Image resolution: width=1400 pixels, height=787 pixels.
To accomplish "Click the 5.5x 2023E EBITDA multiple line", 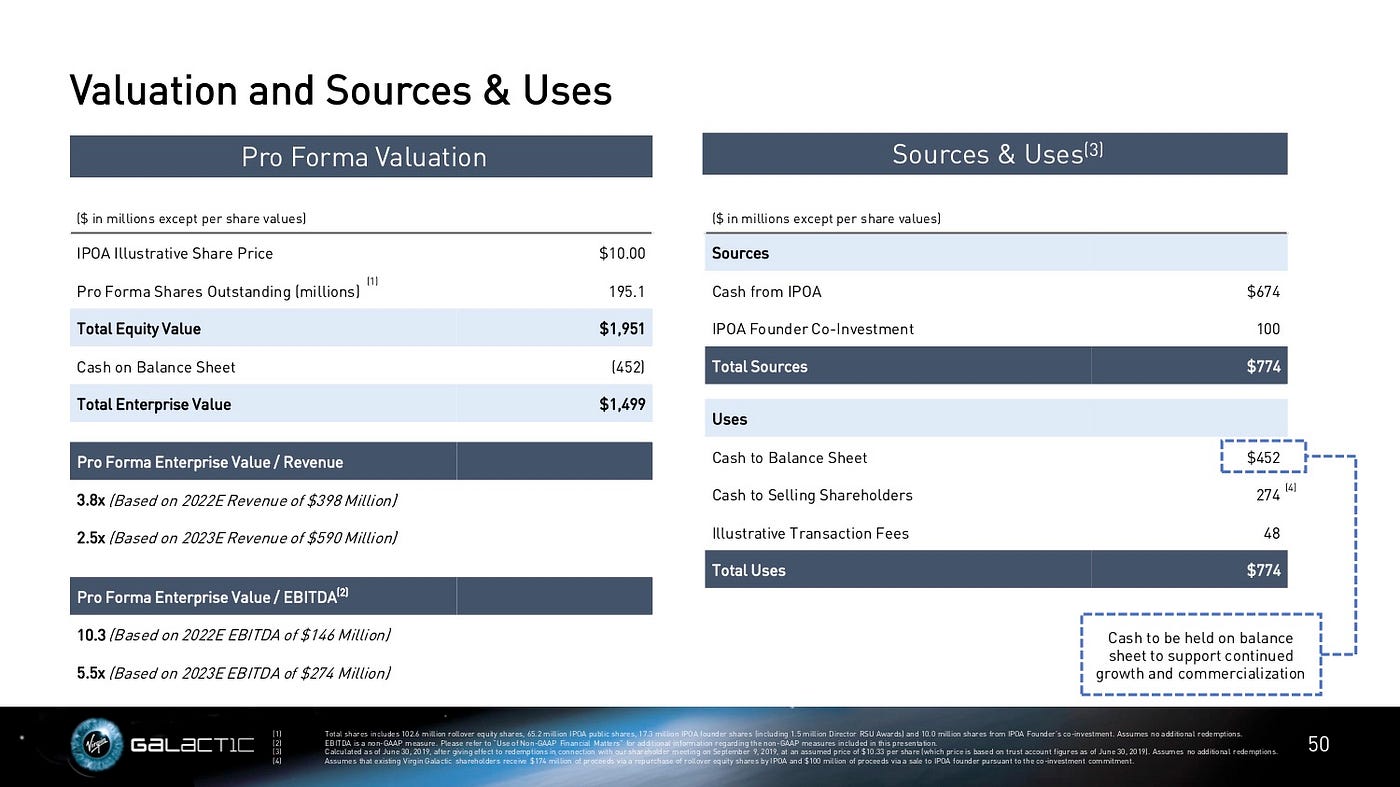I will click(234, 673).
